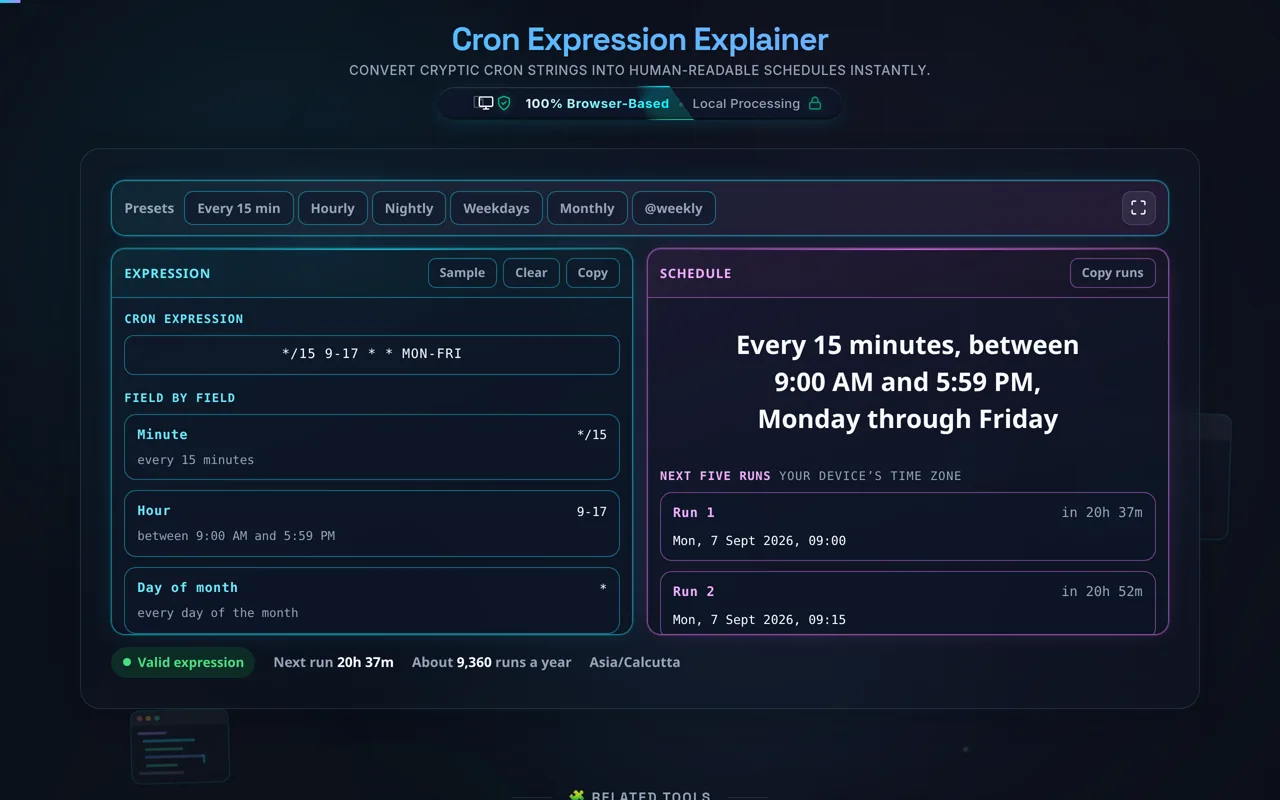Click the Next Five Runs label
1280x800 pixels.
715,476
